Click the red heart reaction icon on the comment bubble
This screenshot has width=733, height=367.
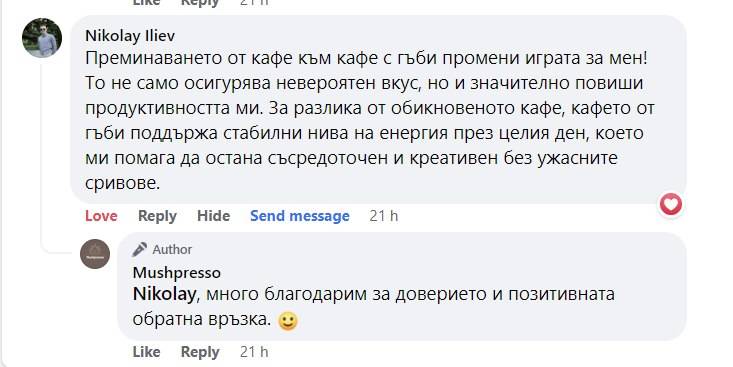pos(671,204)
